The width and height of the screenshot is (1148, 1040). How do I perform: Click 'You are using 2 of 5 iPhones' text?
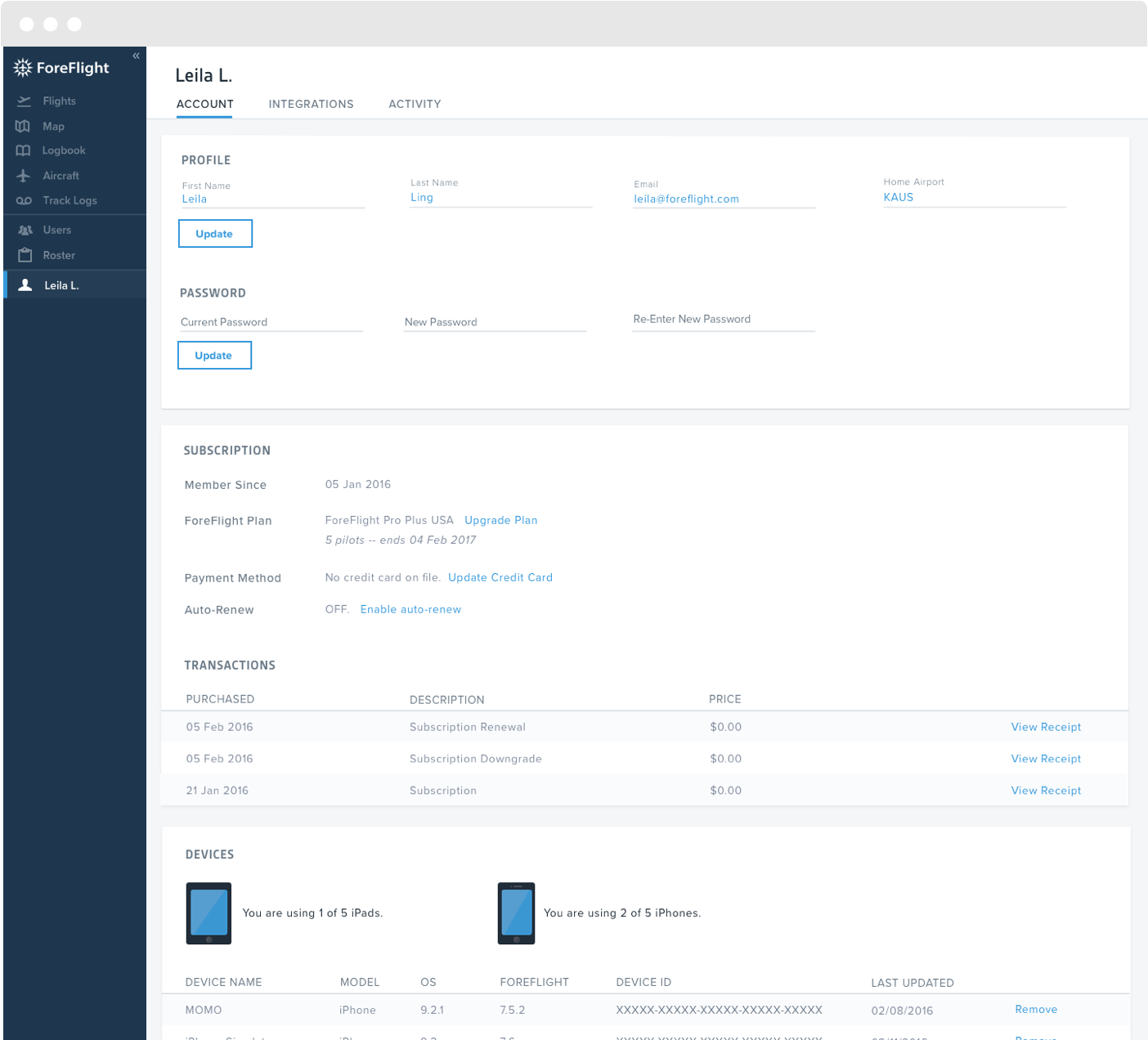tap(622, 913)
